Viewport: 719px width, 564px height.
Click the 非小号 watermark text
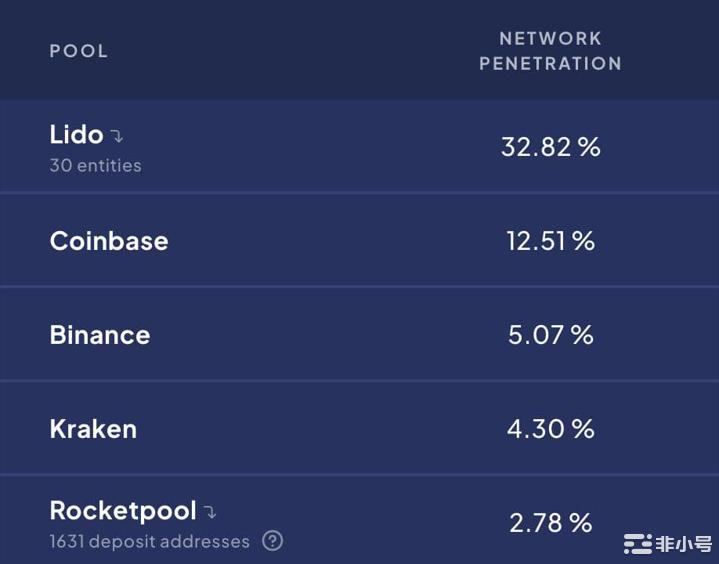[683, 544]
